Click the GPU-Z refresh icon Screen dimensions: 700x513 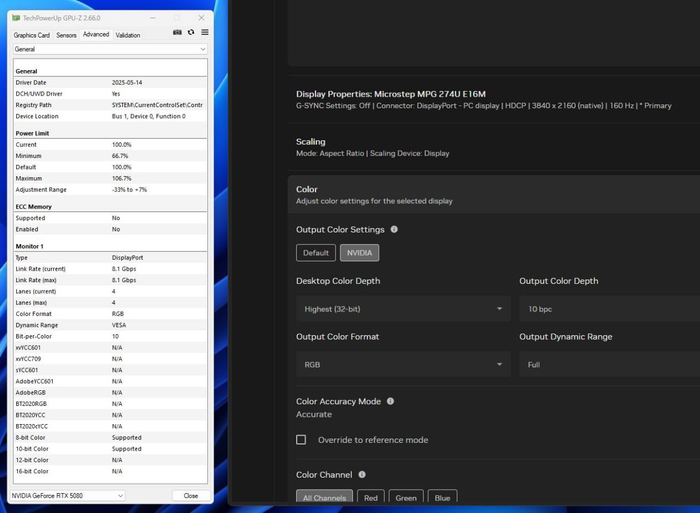click(x=191, y=33)
